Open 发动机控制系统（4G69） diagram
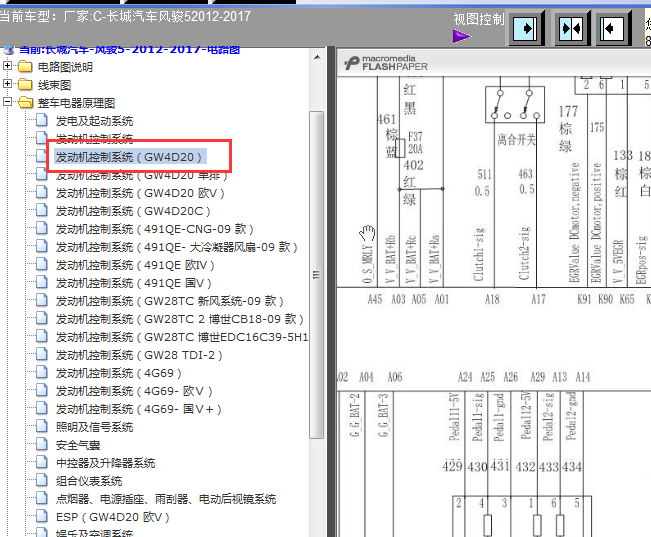Image resolution: width=651 pixels, height=537 pixels. [119, 373]
